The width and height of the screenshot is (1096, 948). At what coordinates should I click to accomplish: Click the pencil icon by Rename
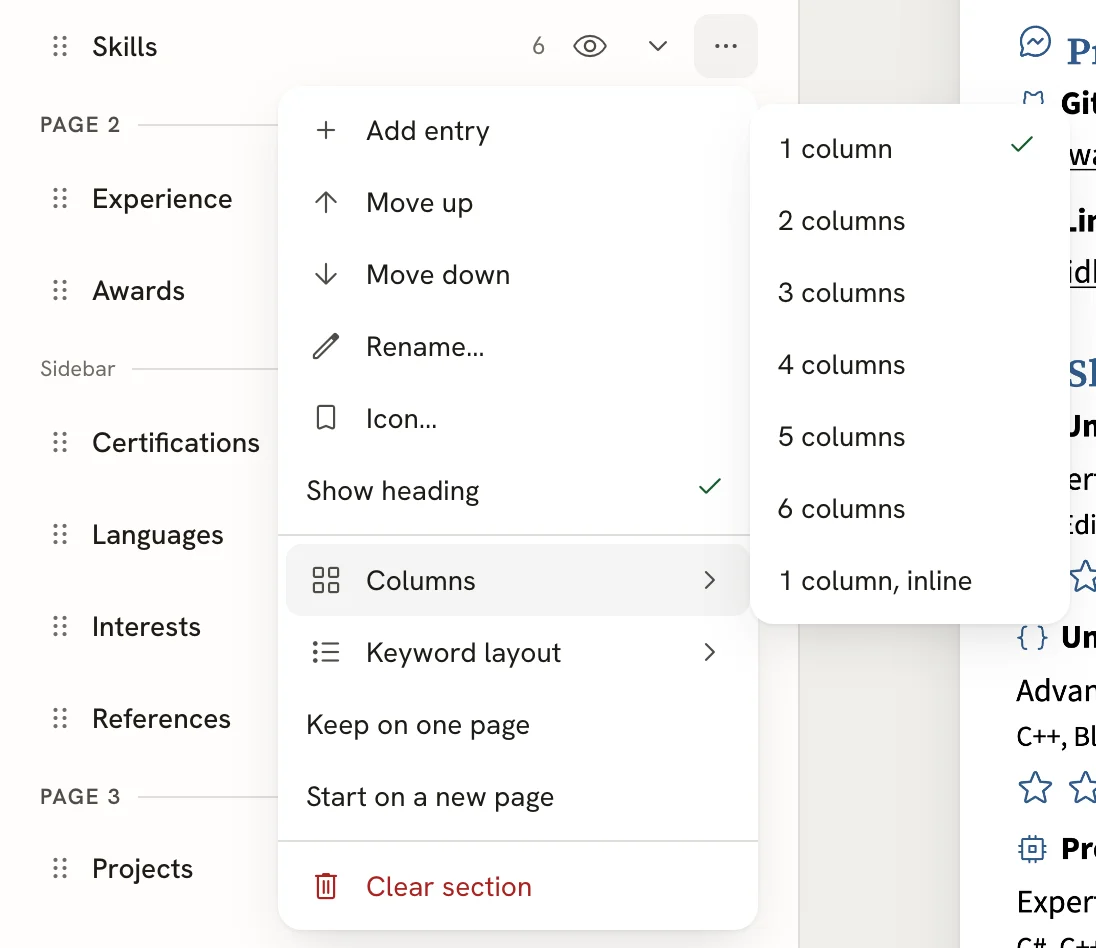tap(326, 346)
